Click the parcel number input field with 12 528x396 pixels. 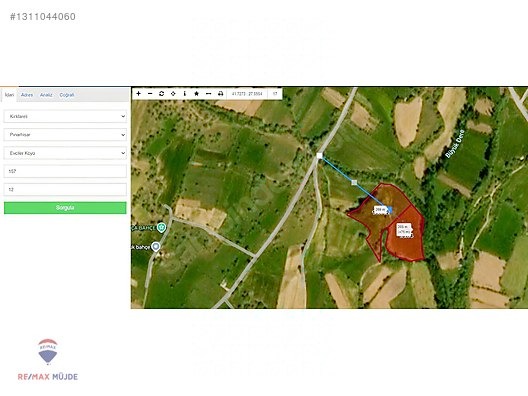(x=65, y=189)
